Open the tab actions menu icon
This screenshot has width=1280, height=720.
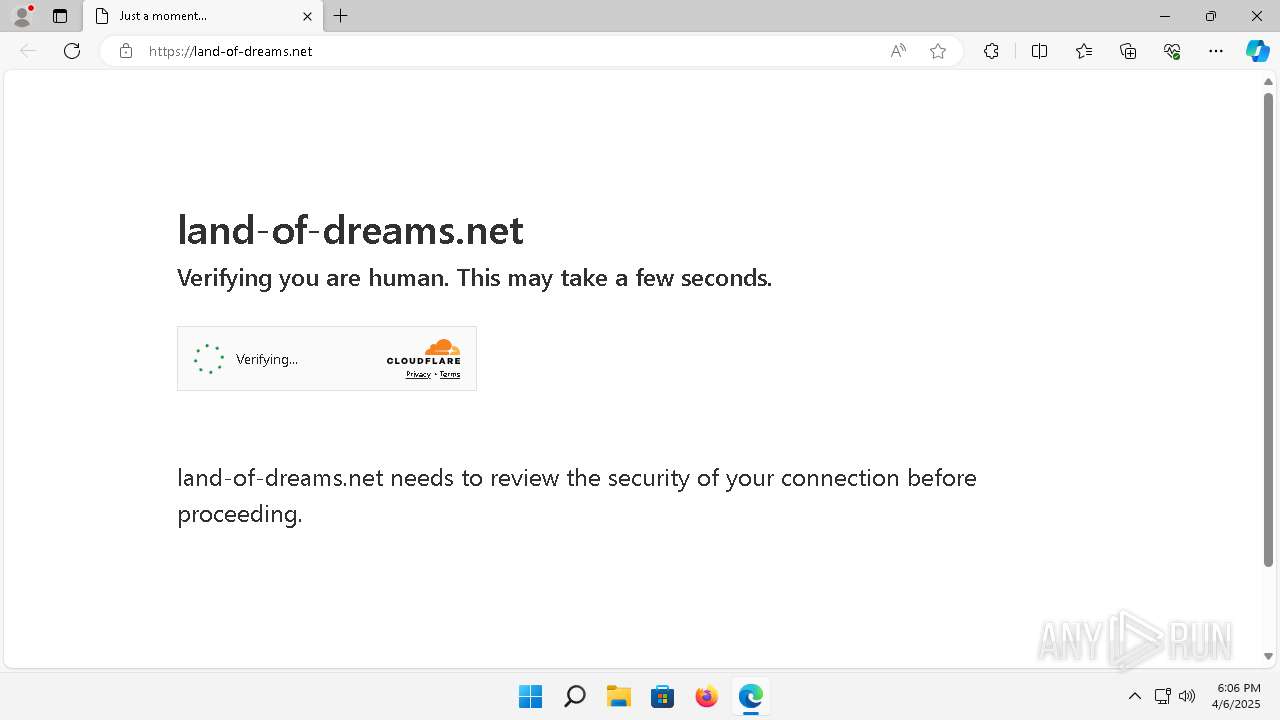pos(60,16)
